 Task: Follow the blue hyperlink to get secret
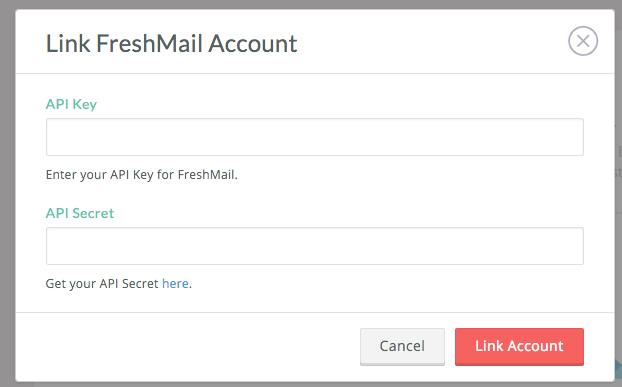click(175, 284)
